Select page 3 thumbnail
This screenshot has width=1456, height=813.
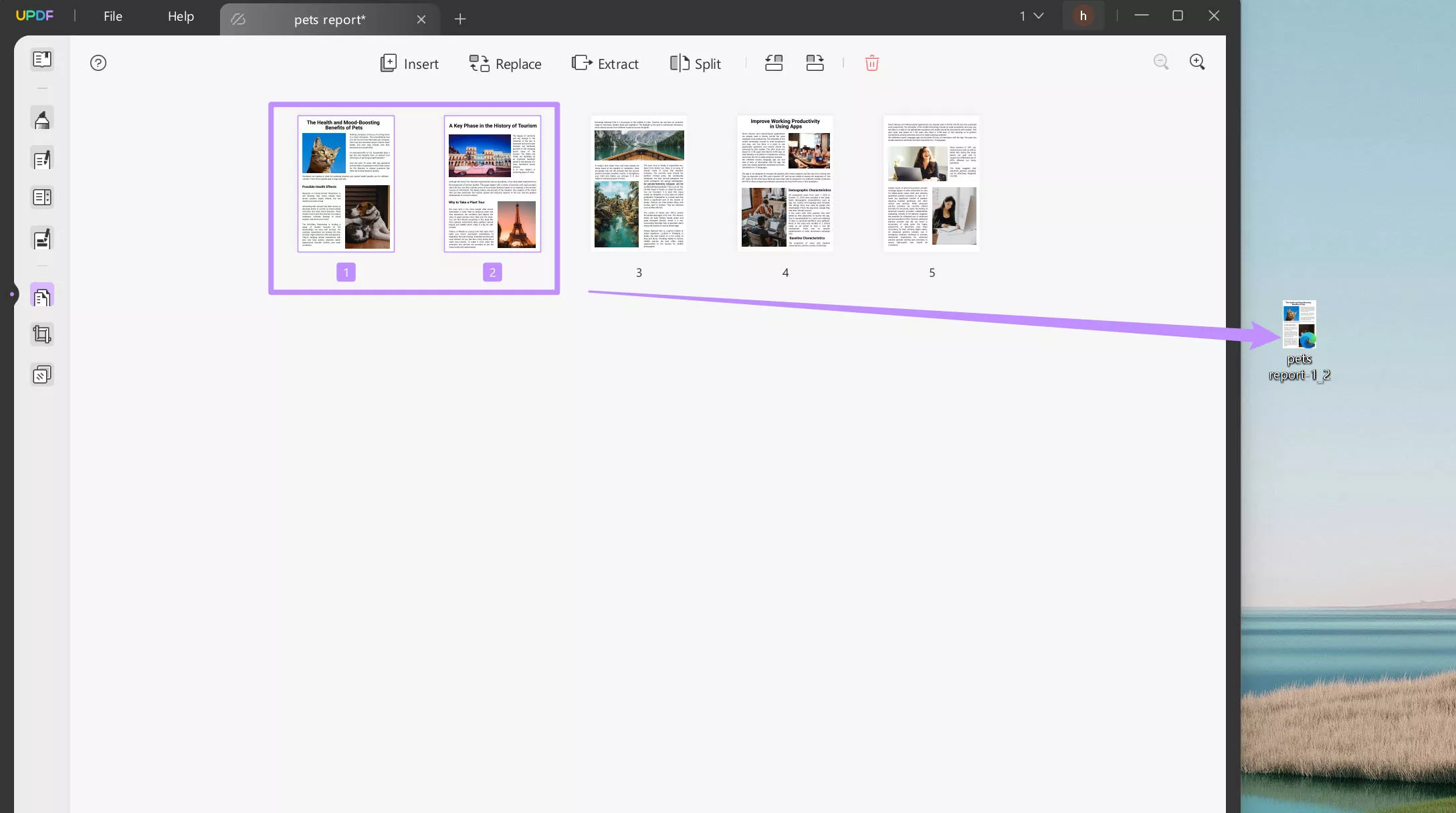639,184
